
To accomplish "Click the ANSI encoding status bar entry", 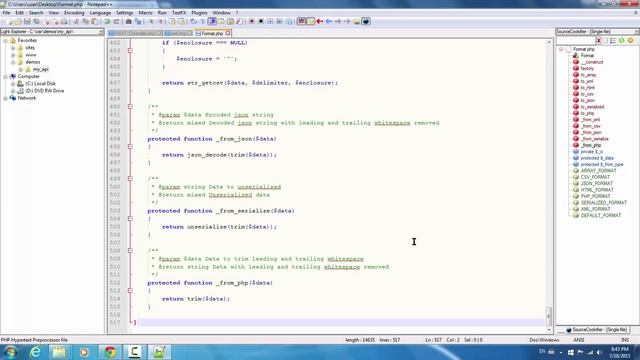I will coord(579,340).
